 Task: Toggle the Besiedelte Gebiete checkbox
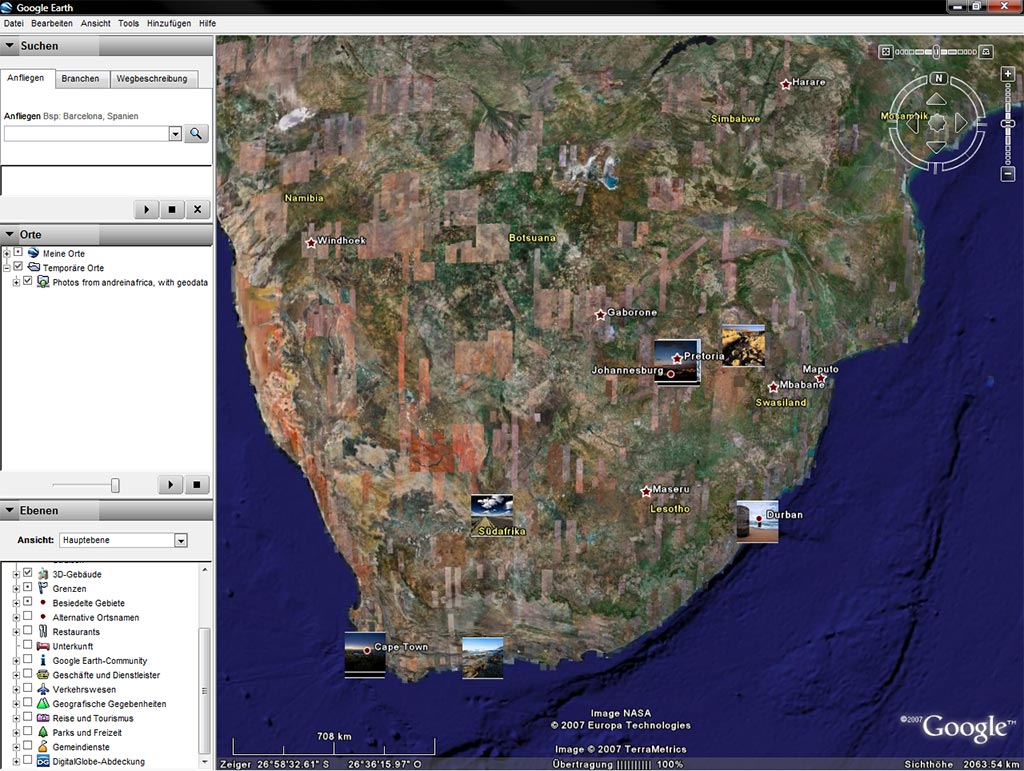[27, 601]
